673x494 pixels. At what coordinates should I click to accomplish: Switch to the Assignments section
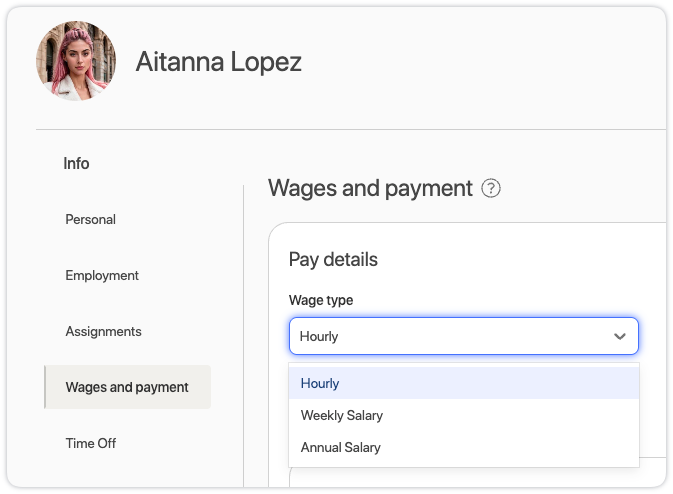103,331
